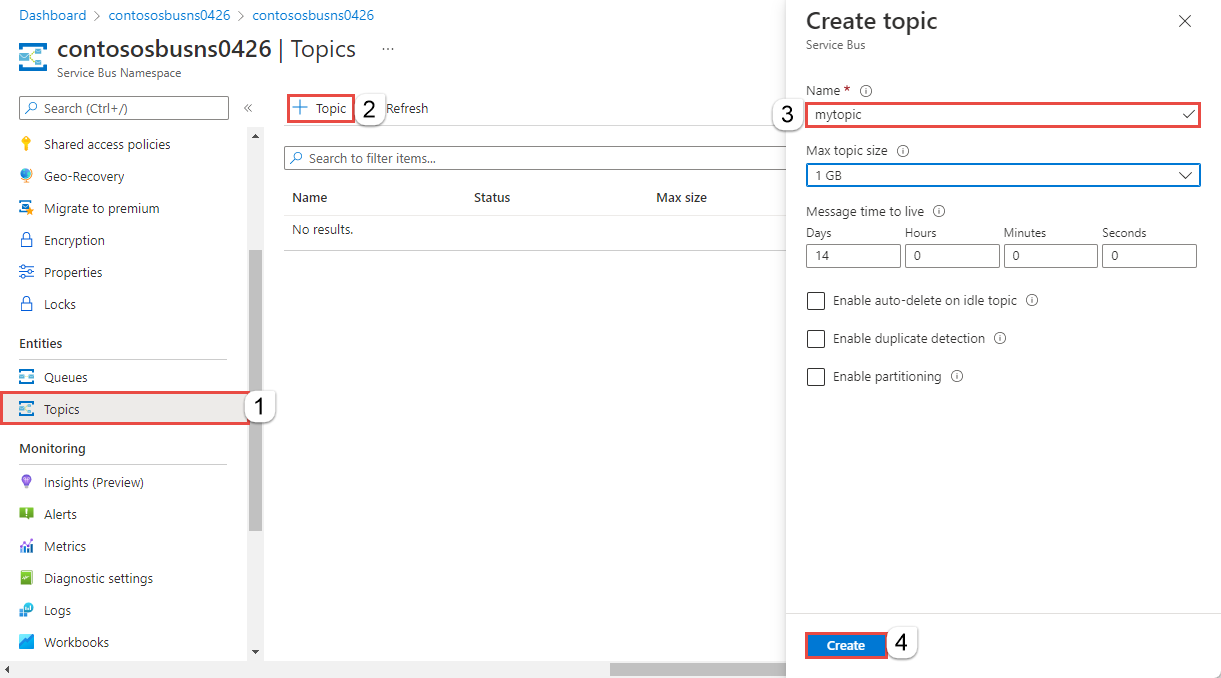Click the Name field info icon
The width and height of the screenshot is (1221, 678).
coord(866,90)
